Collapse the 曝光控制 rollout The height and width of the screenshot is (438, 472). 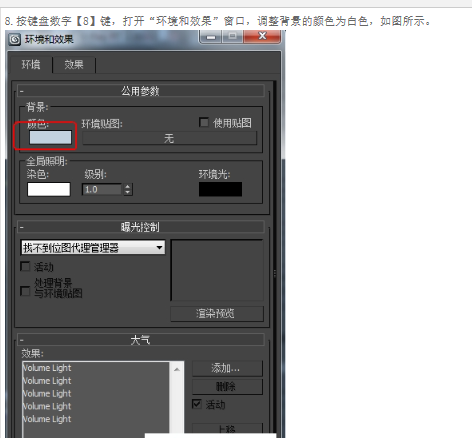click(x=140, y=227)
